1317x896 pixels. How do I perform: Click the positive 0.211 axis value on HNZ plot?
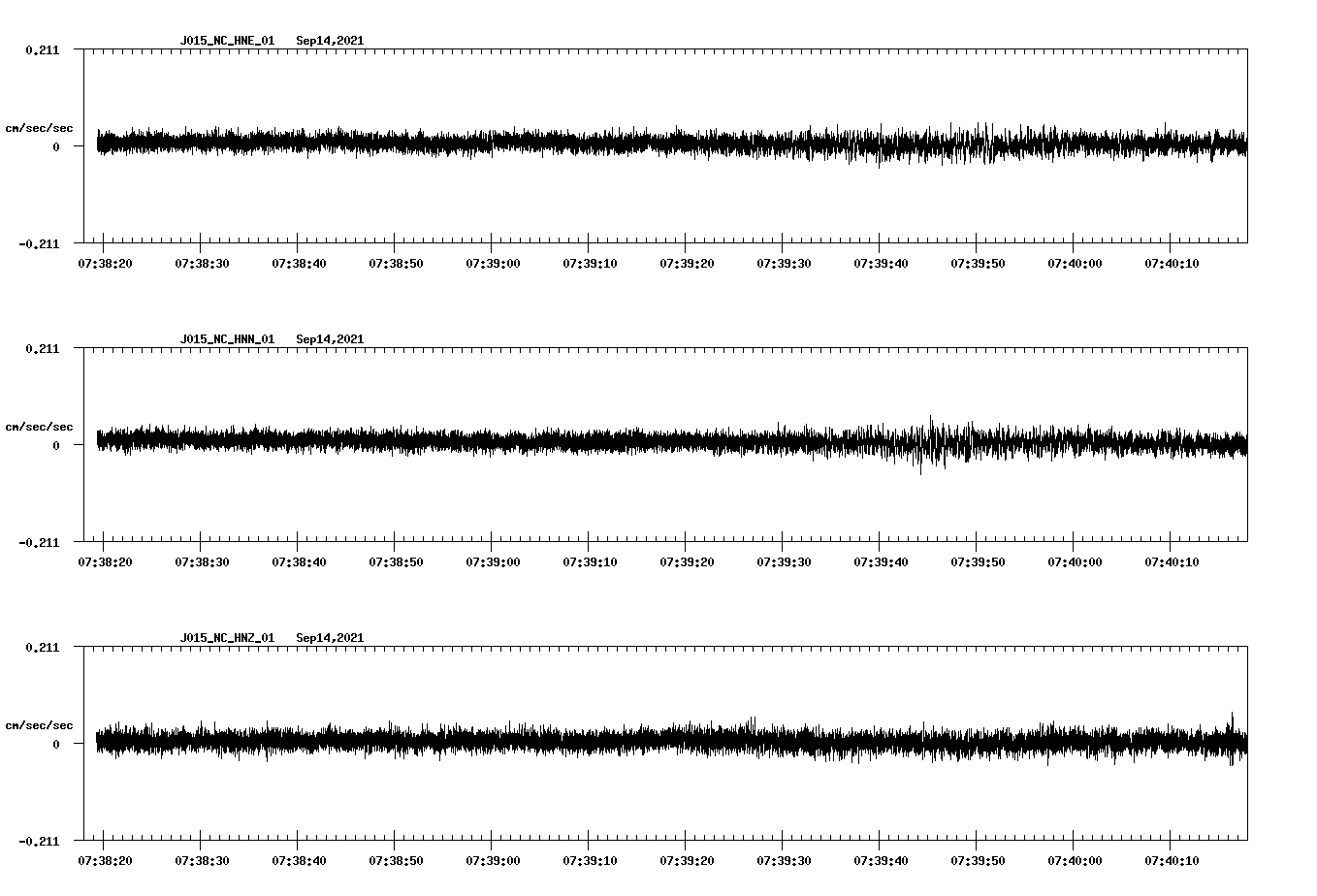coord(42,647)
